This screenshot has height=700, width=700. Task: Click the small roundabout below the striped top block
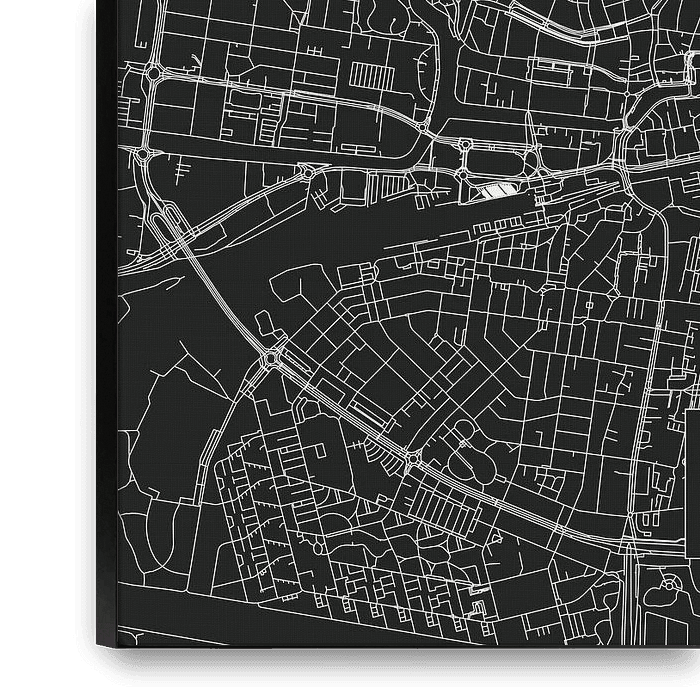[308, 172]
